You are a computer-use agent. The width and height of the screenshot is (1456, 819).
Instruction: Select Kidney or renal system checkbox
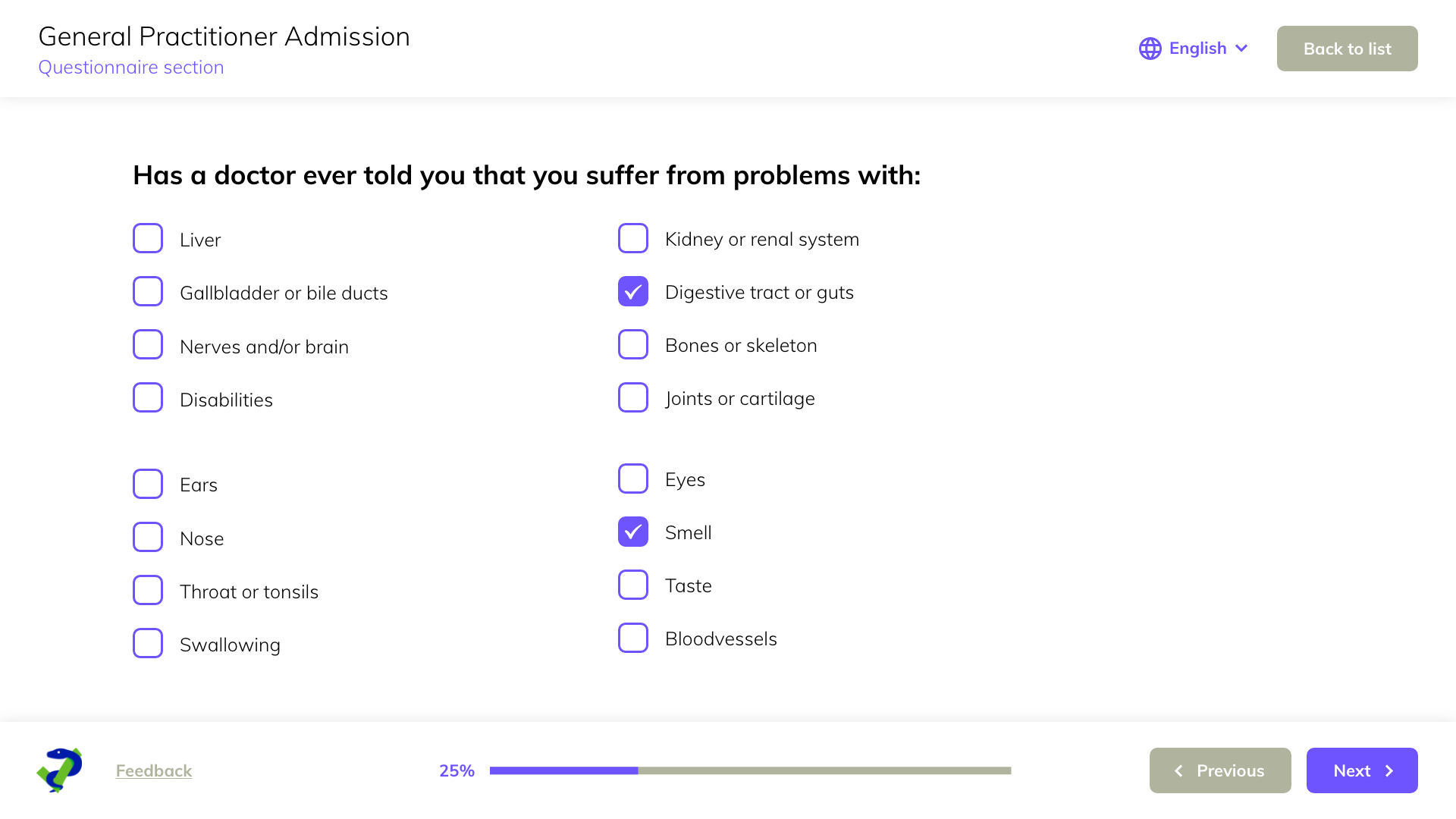click(633, 238)
